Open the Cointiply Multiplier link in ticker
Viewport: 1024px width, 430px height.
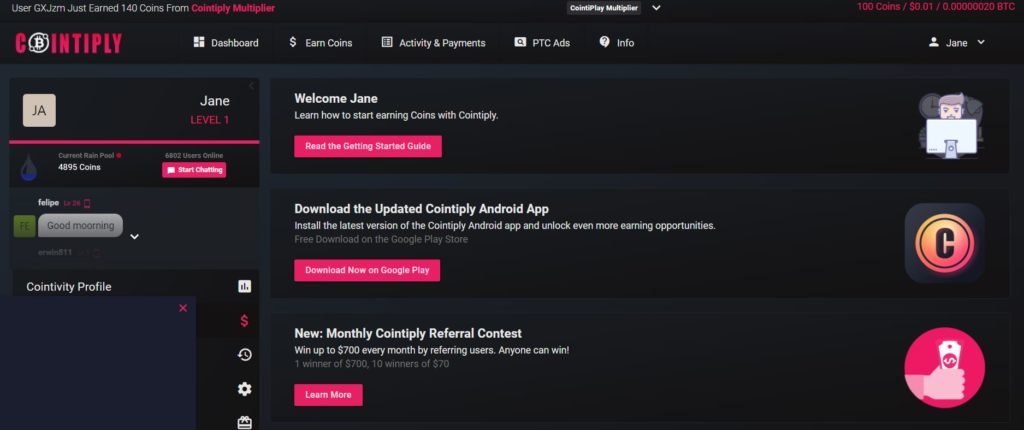[x=233, y=8]
